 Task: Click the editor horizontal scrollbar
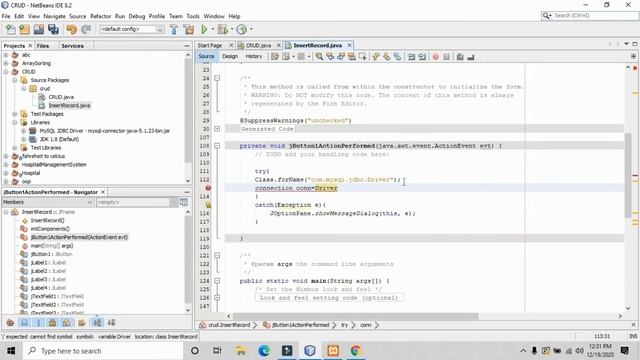coord(355,316)
